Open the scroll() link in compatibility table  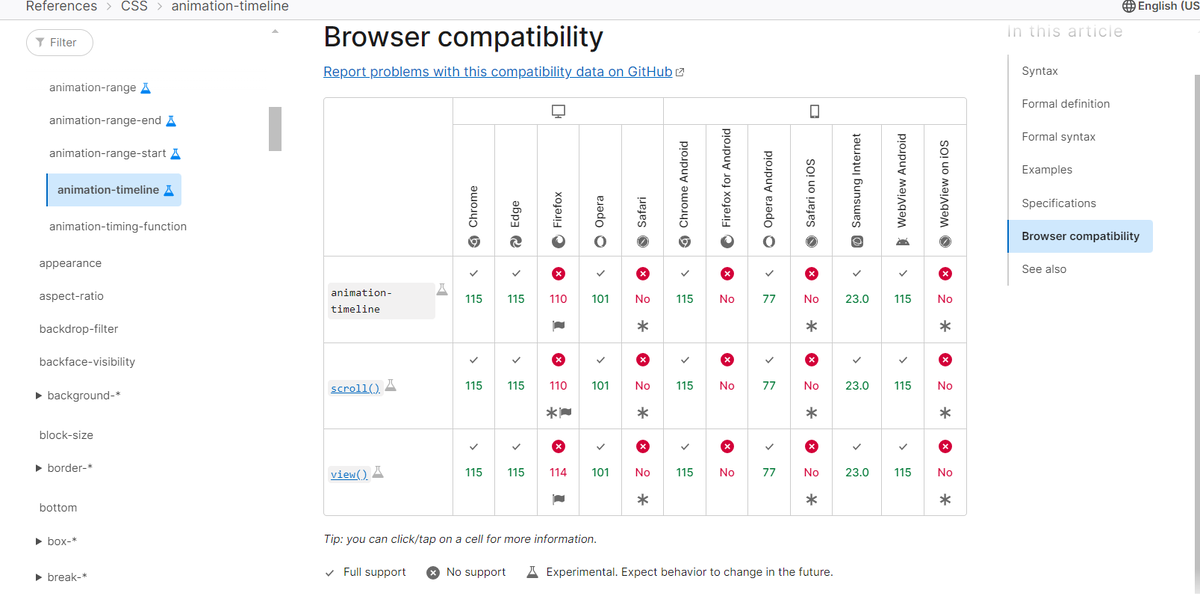(355, 388)
